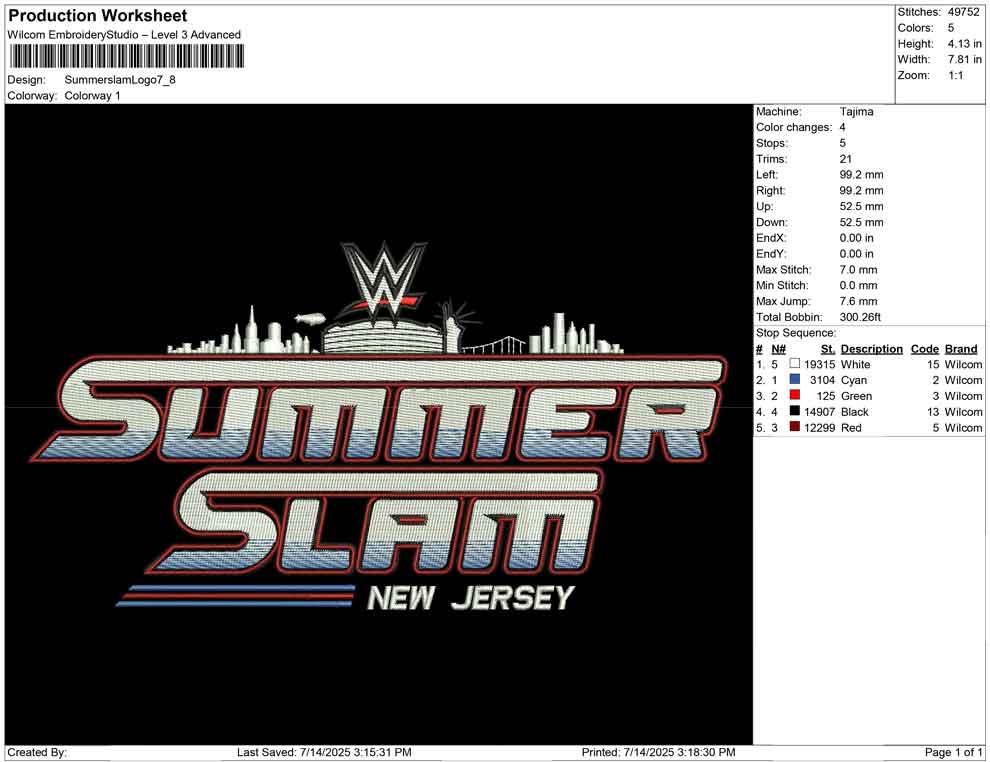Click the 'Brand' column header
The width and height of the screenshot is (990, 762).
[961, 349]
